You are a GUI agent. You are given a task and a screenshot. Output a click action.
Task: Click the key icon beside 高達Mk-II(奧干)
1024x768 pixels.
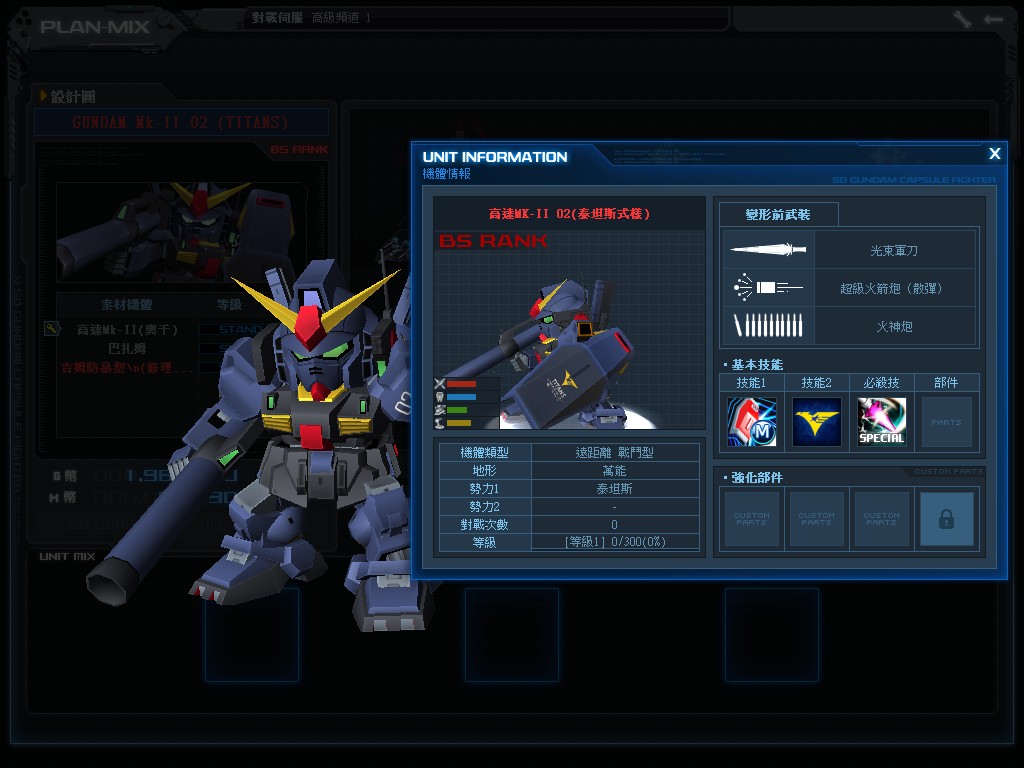click(x=52, y=328)
